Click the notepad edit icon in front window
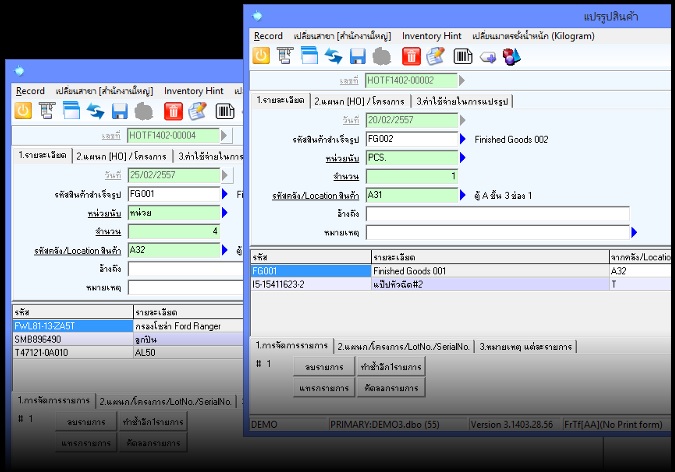The width and height of the screenshot is (675, 472). [x=435, y=57]
